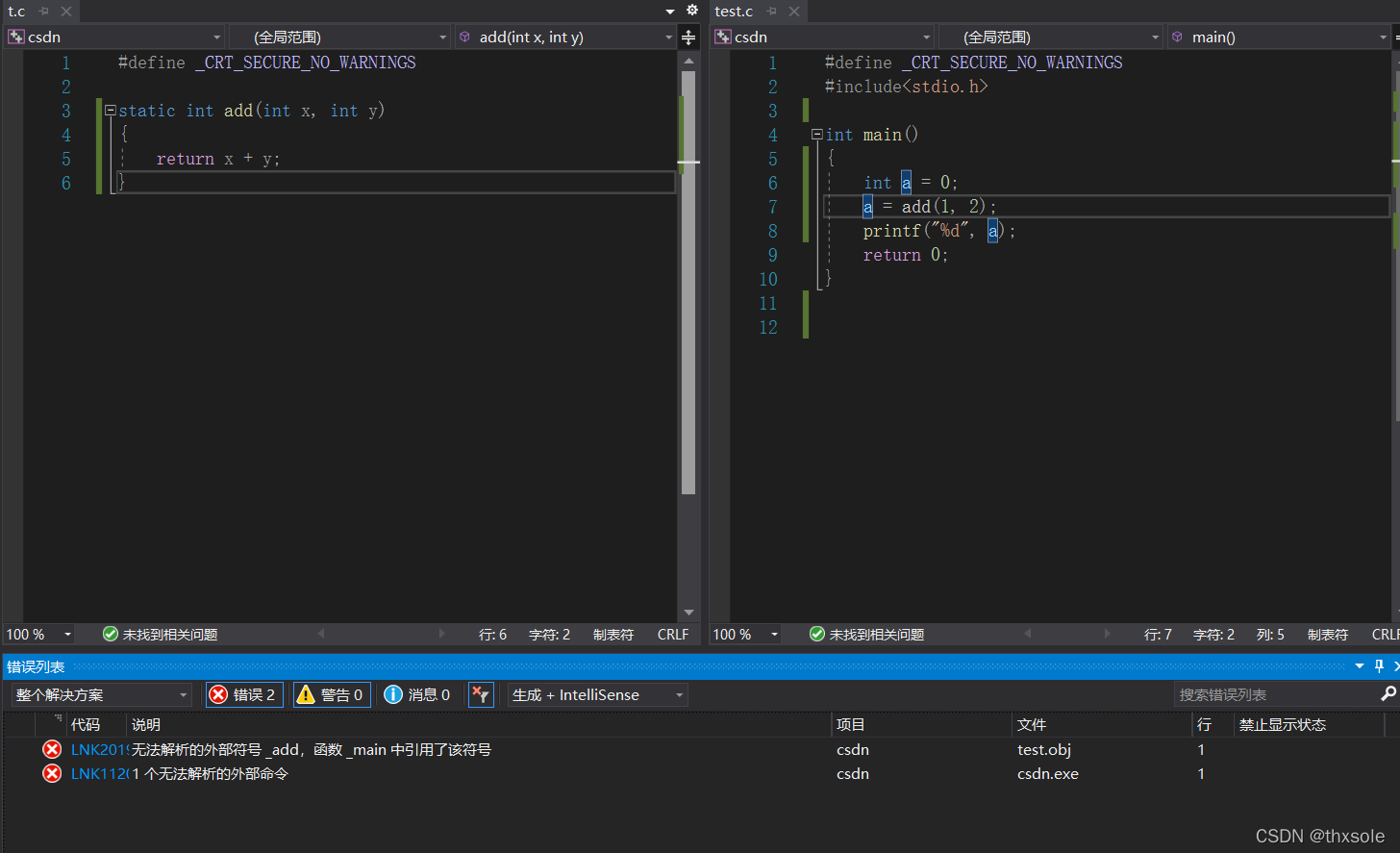Toggle the 消息 0 filter

pos(418,694)
